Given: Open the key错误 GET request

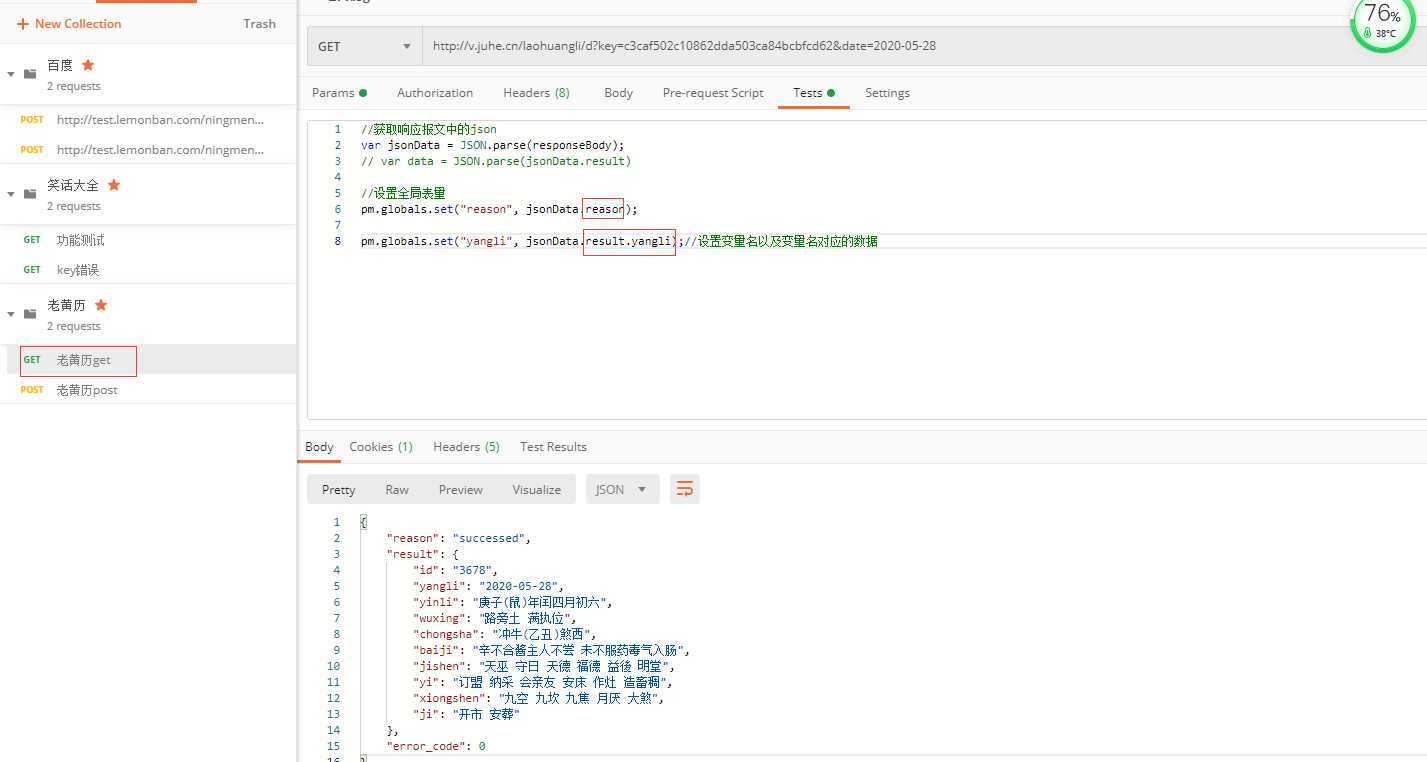Looking at the screenshot, I should (148, 270).
